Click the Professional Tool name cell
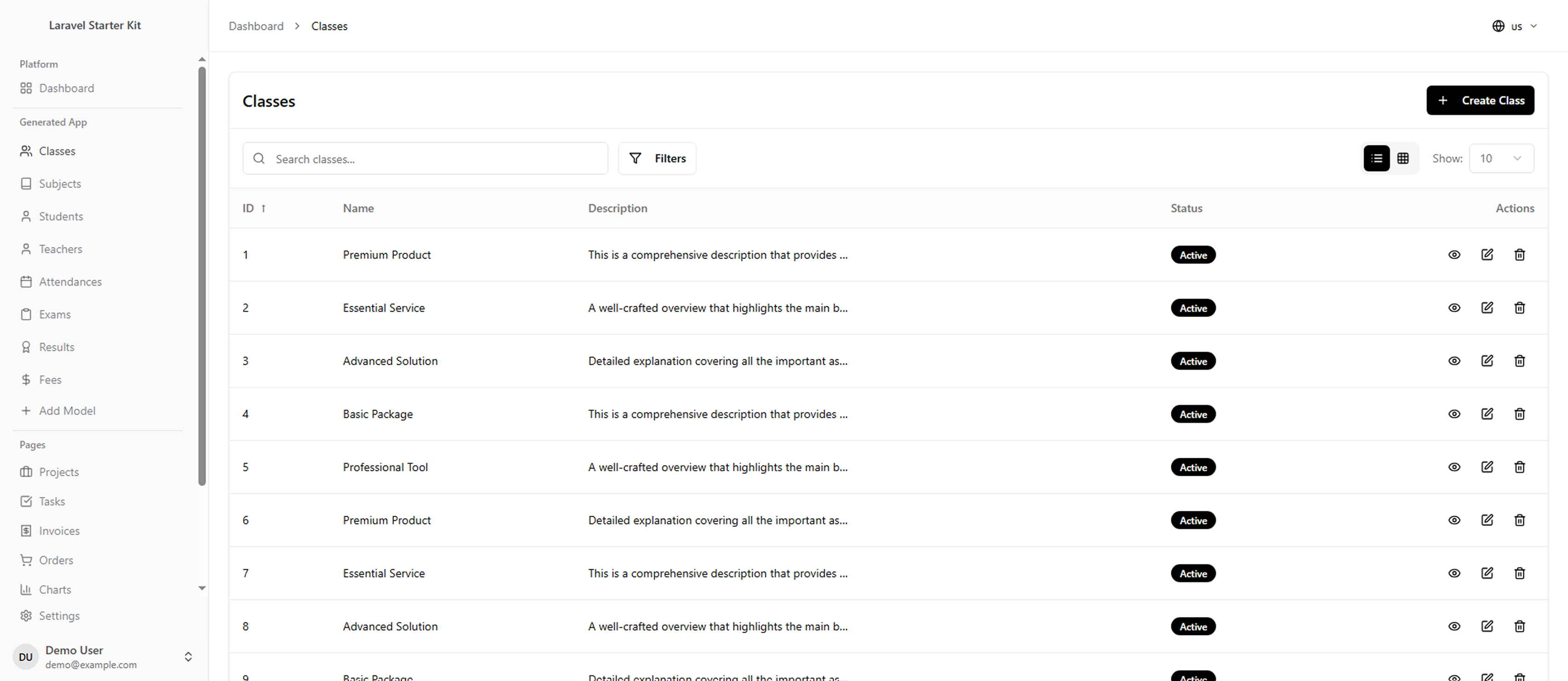This screenshot has height=681, width=1568. (385, 467)
